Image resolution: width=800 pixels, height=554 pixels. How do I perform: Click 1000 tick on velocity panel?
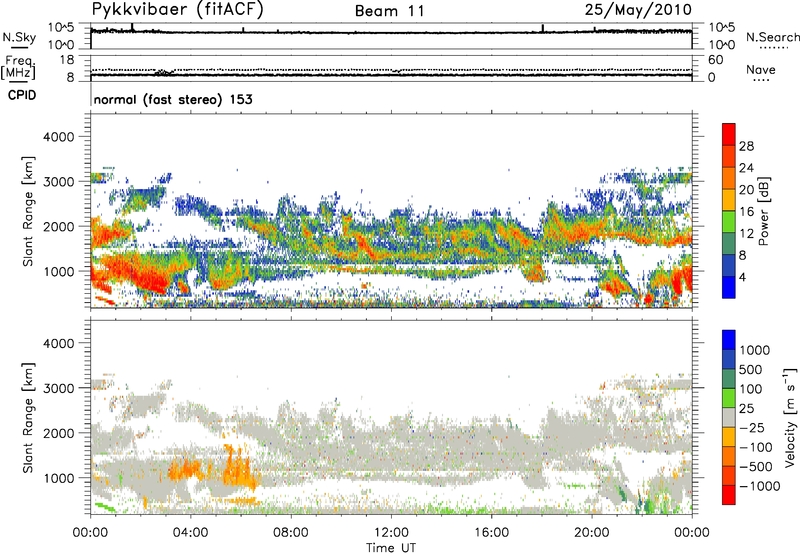pyautogui.click(x=58, y=478)
